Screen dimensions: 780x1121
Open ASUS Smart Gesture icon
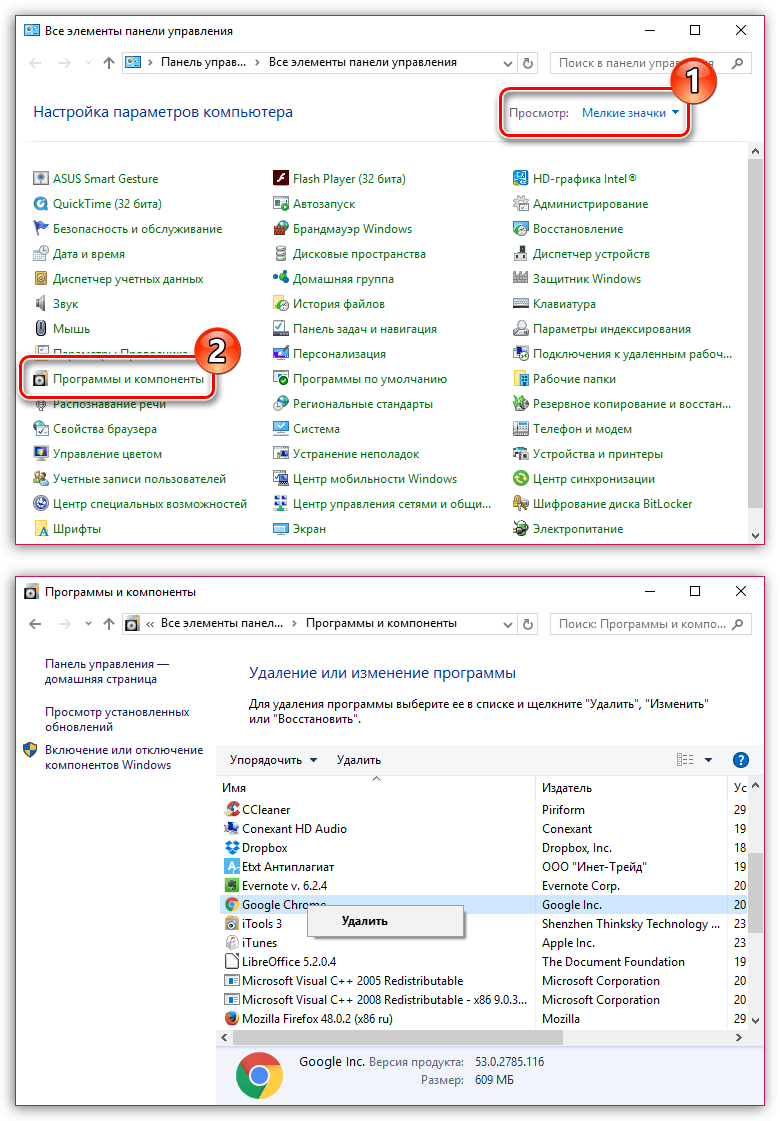[x=41, y=179]
